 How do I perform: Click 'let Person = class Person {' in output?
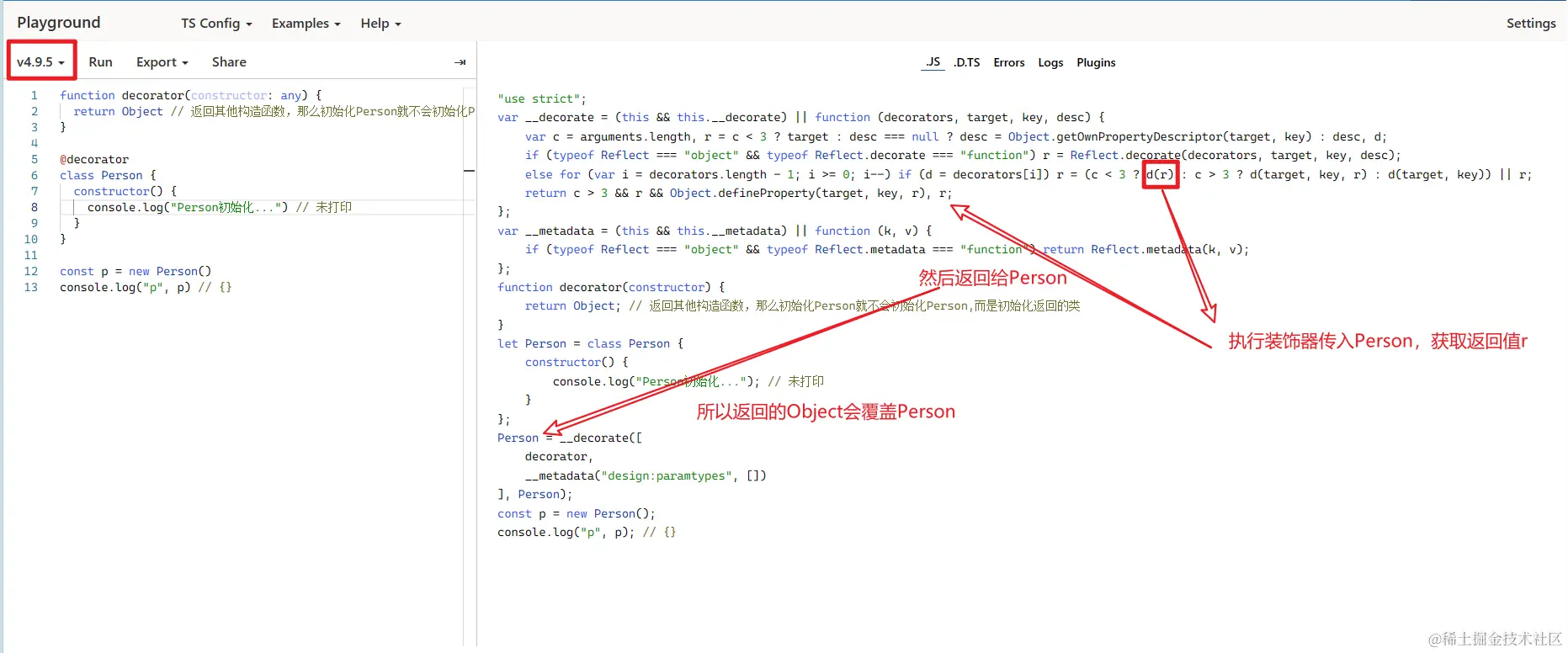pyautogui.click(x=591, y=343)
